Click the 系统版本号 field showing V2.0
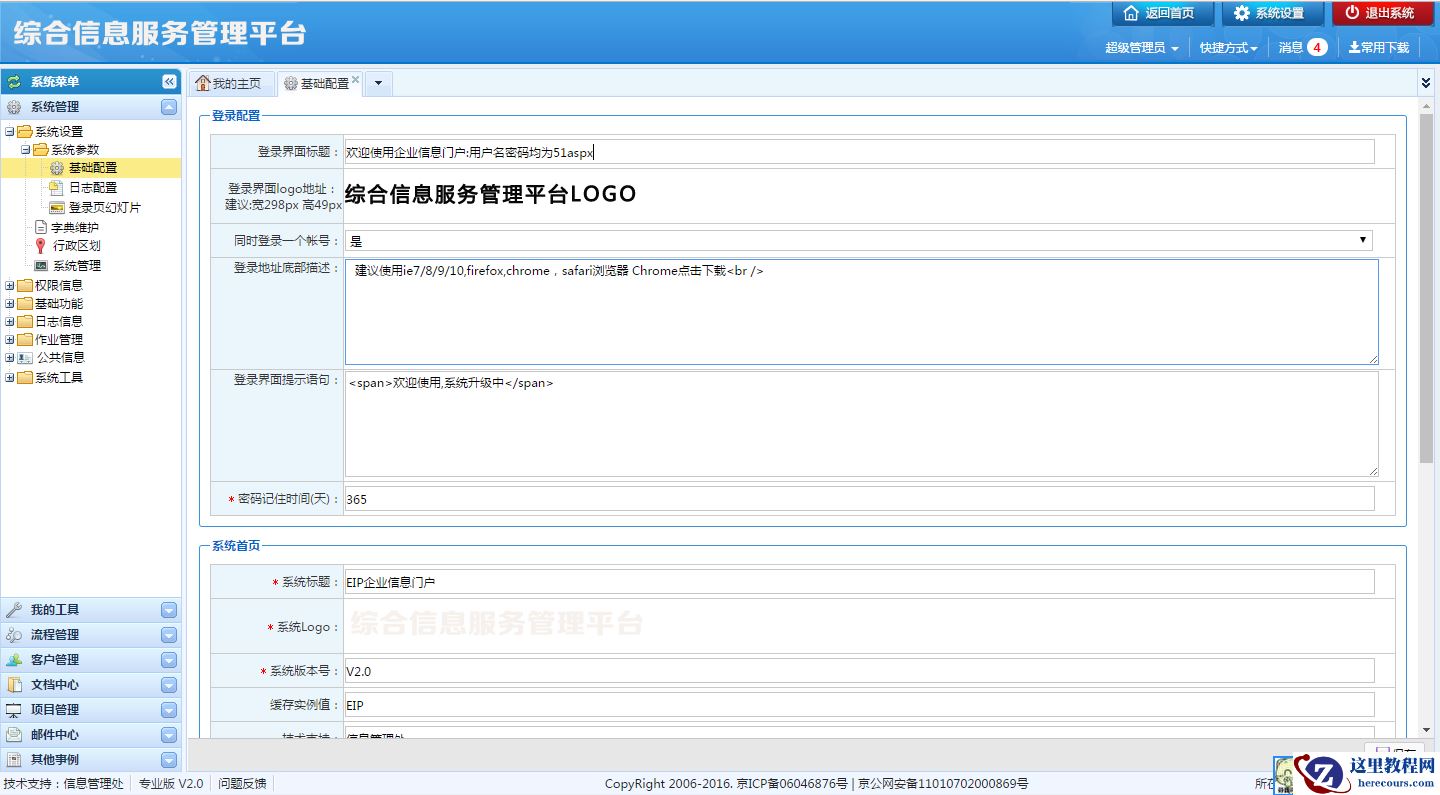The height and width of the screenshot is (795, 1440). tap(859, 671)
